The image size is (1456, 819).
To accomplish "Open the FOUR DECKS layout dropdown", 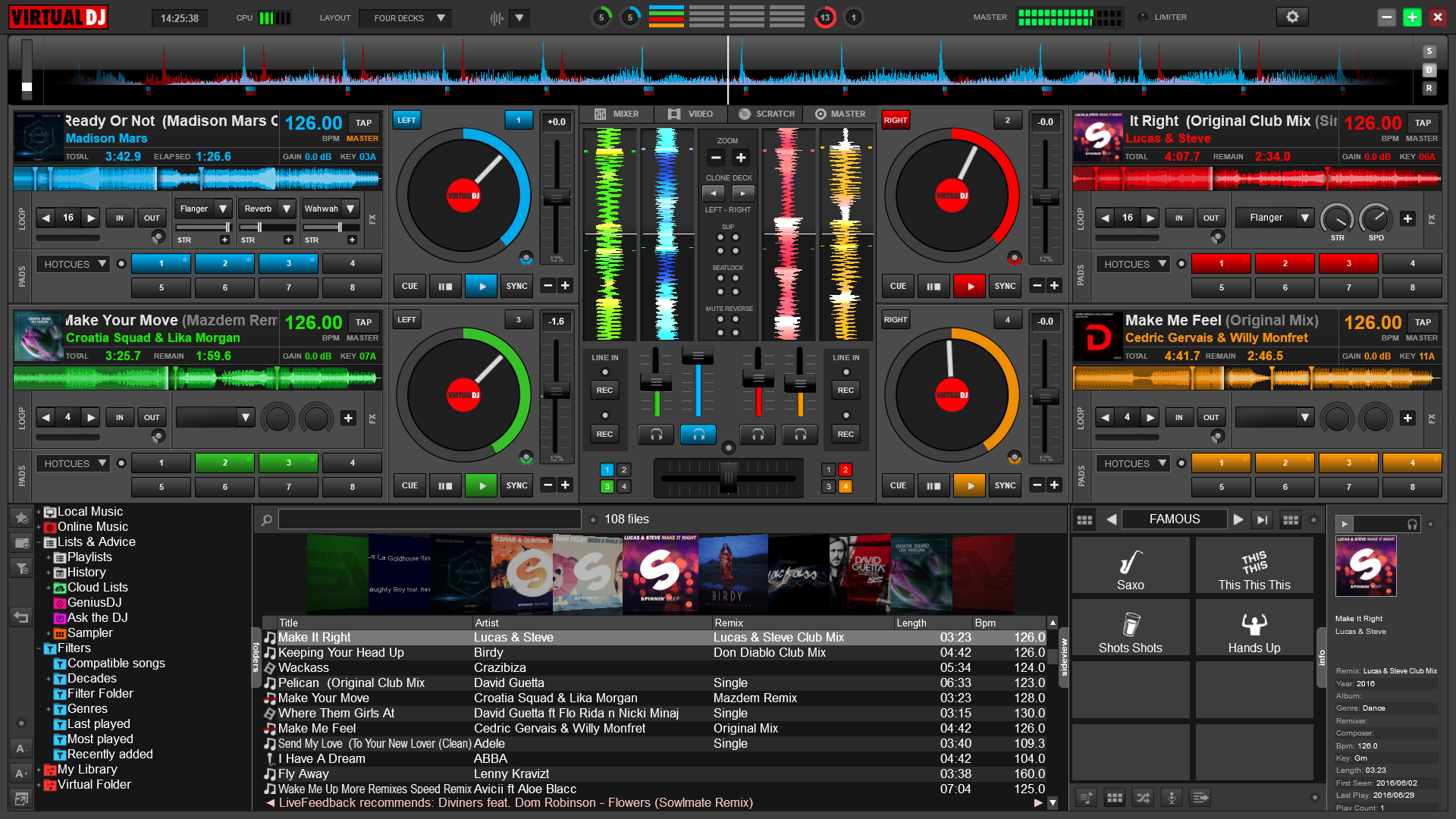I will (x=406, y=17).
